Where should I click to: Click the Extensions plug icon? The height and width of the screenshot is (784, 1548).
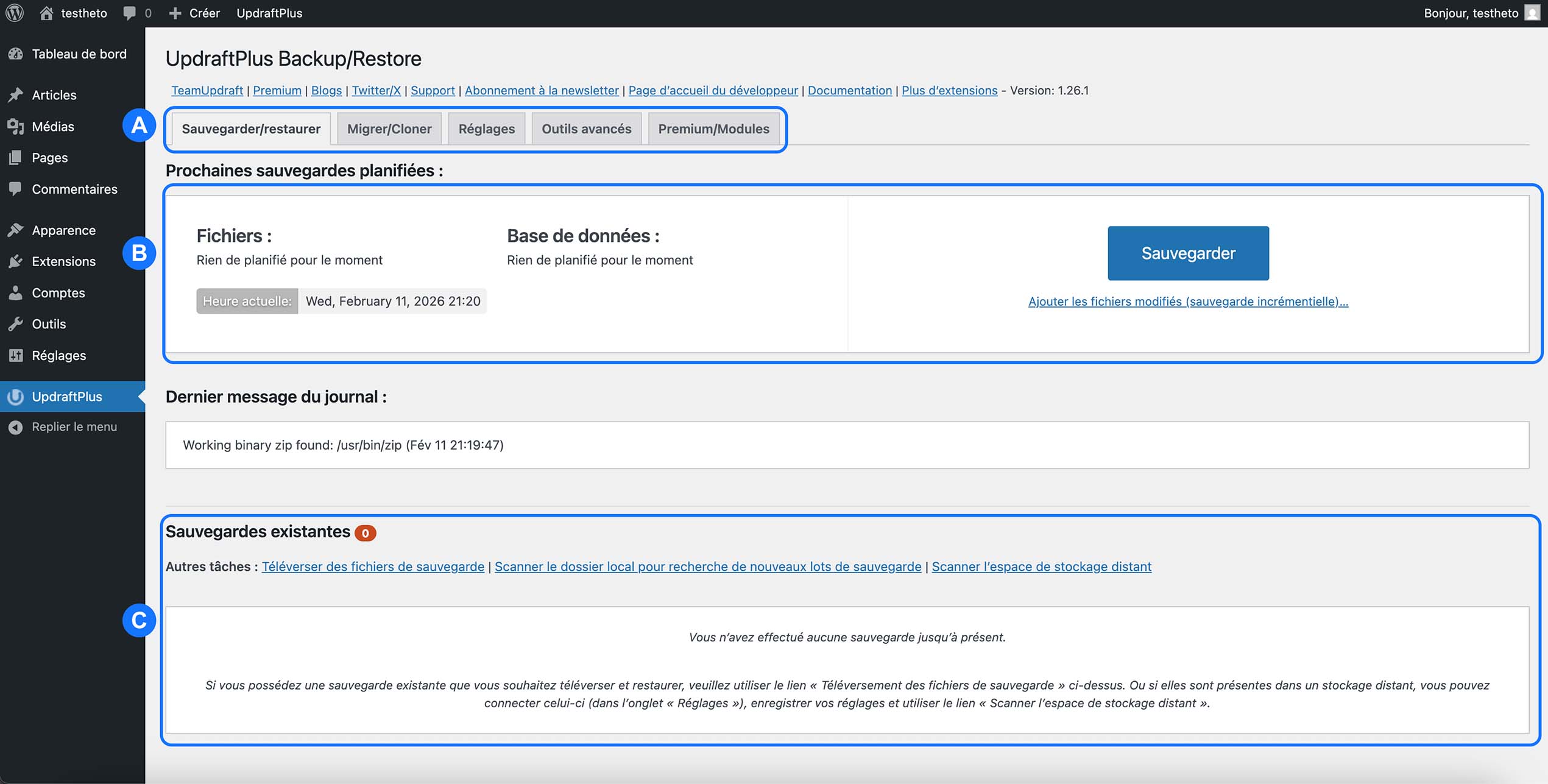click(16, 261)
